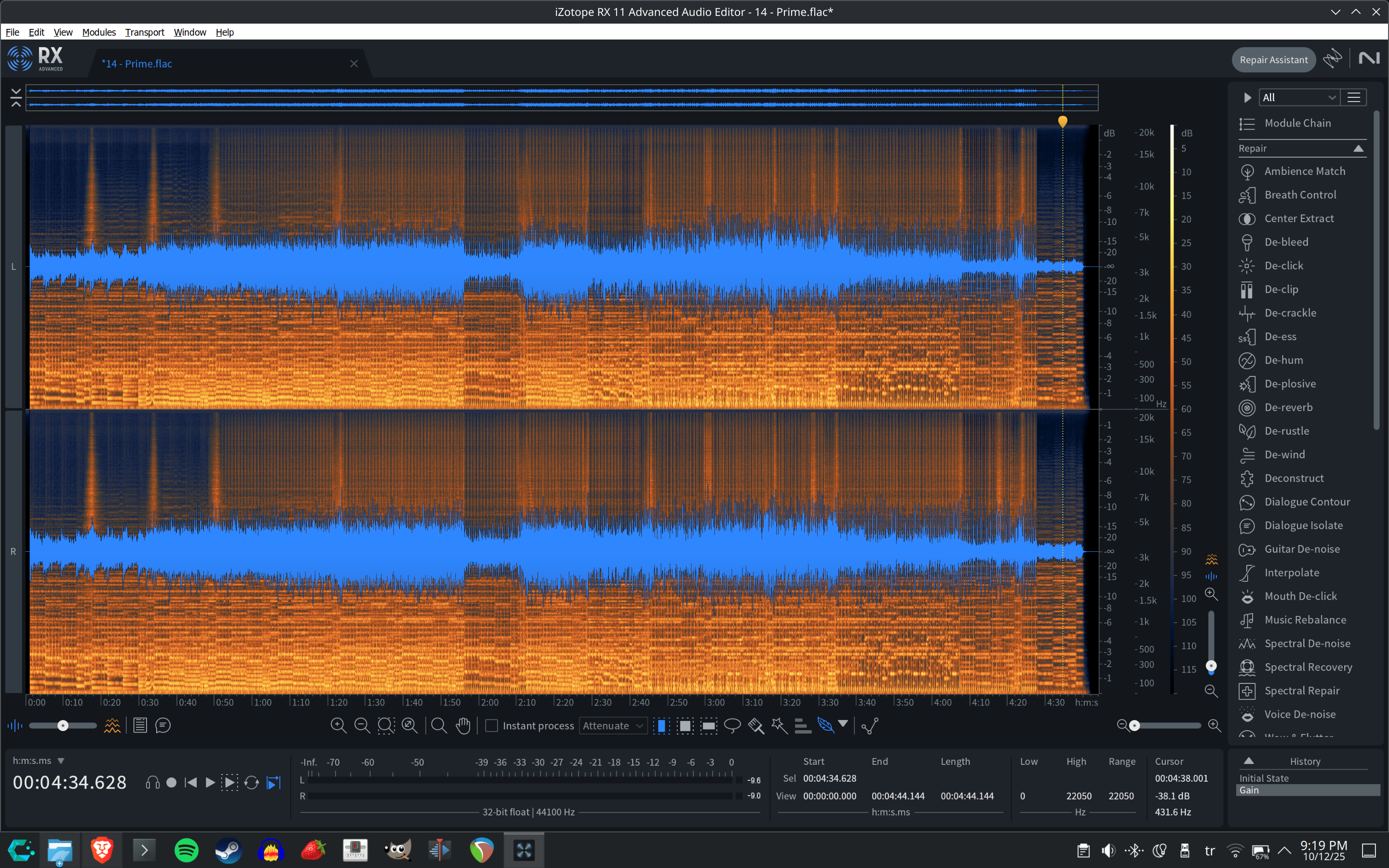Rewind to the beginning

point(190,783)
